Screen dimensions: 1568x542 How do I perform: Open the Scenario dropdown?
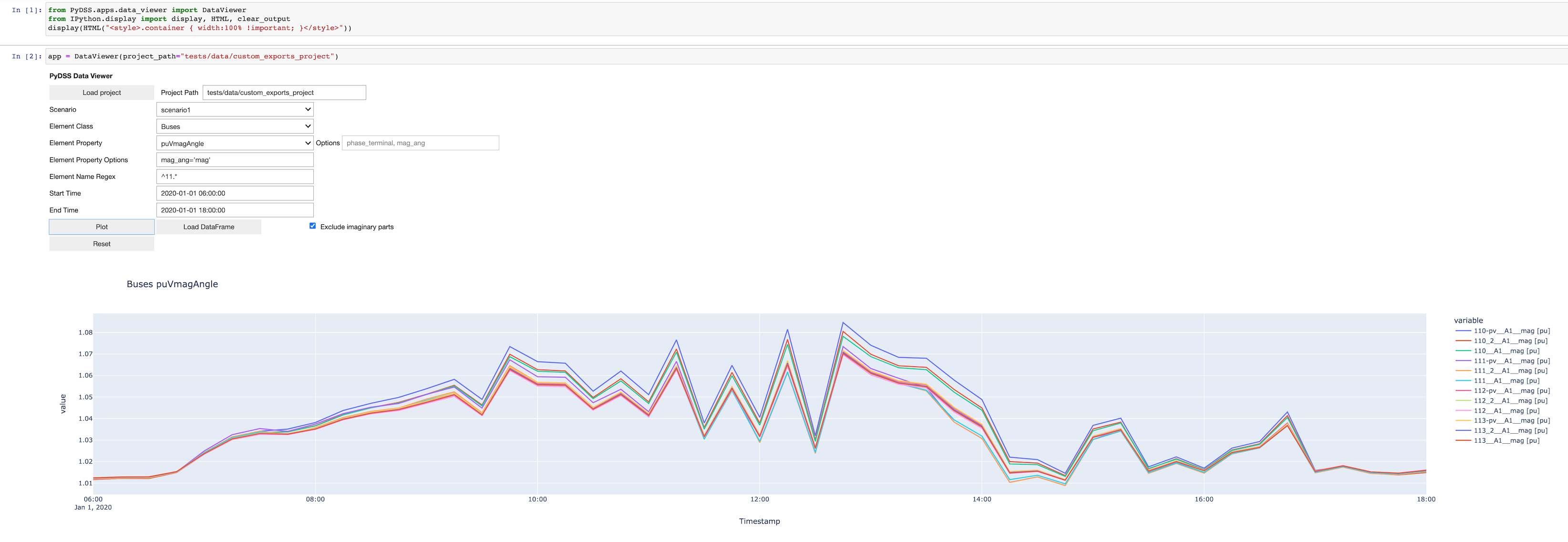235,110
